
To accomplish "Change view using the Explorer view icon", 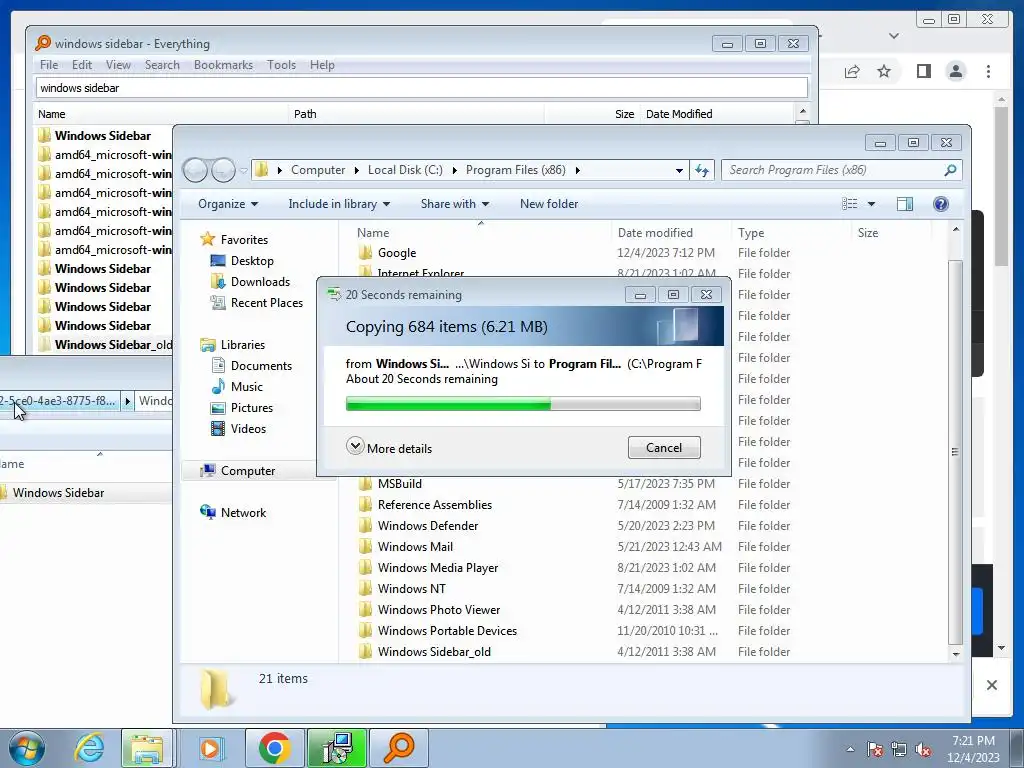I will tap(850, 204).
